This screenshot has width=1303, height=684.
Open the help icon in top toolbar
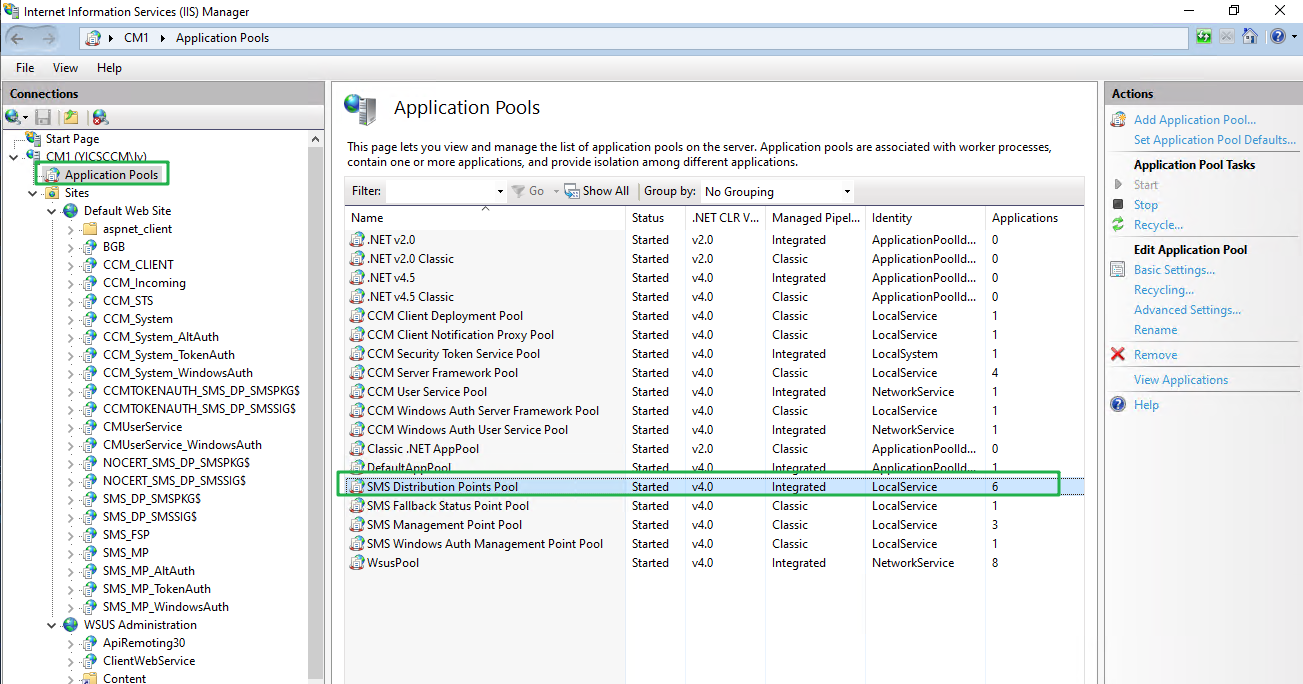1277,37
